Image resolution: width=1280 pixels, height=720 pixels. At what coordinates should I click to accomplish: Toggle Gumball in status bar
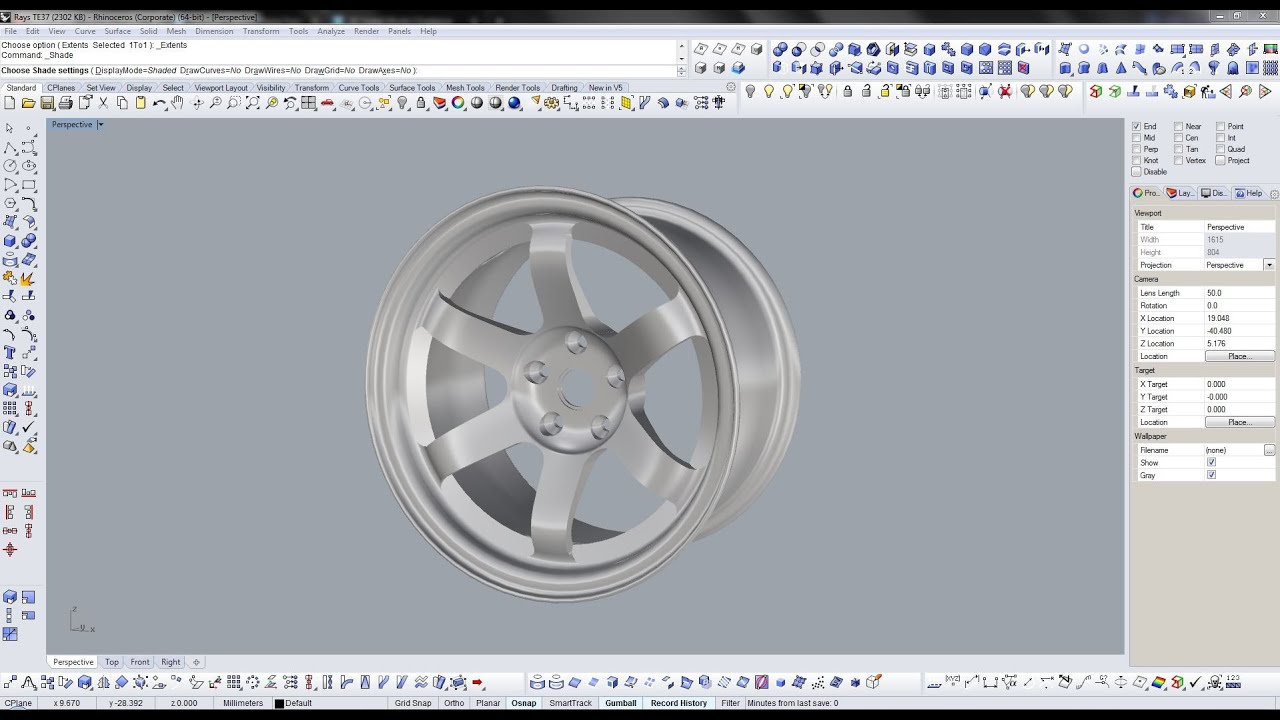point(621,703)
